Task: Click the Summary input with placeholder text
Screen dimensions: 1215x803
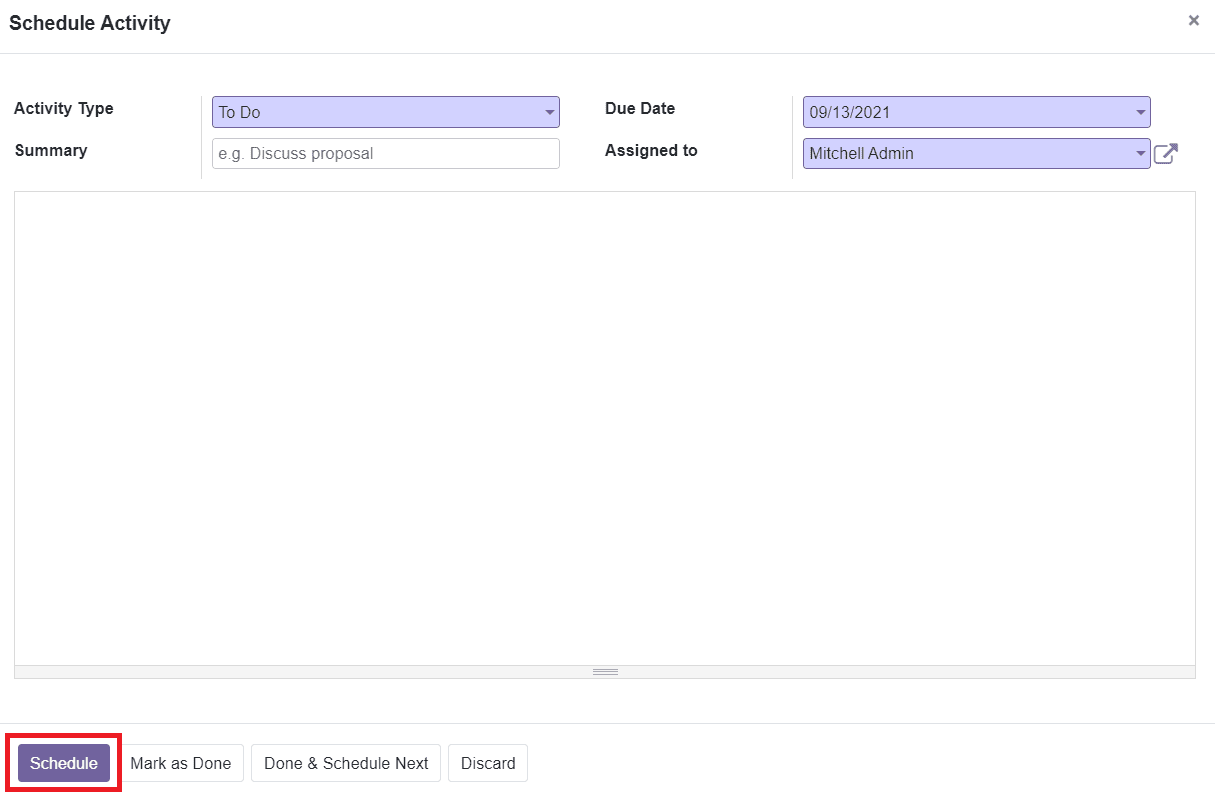Action: pyautogui.click(x=385, y=153)
